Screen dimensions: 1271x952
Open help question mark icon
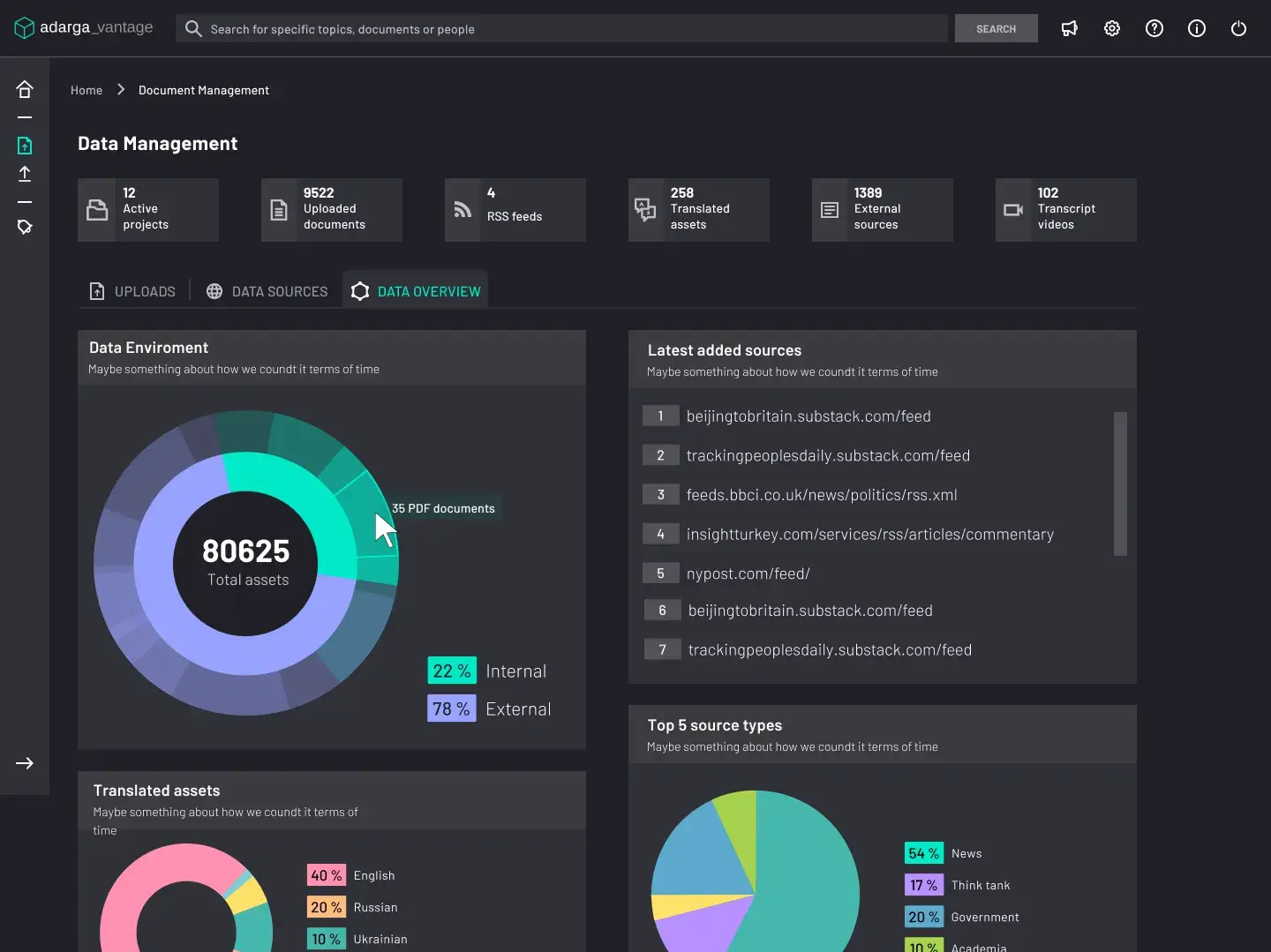coord(1154,29)
